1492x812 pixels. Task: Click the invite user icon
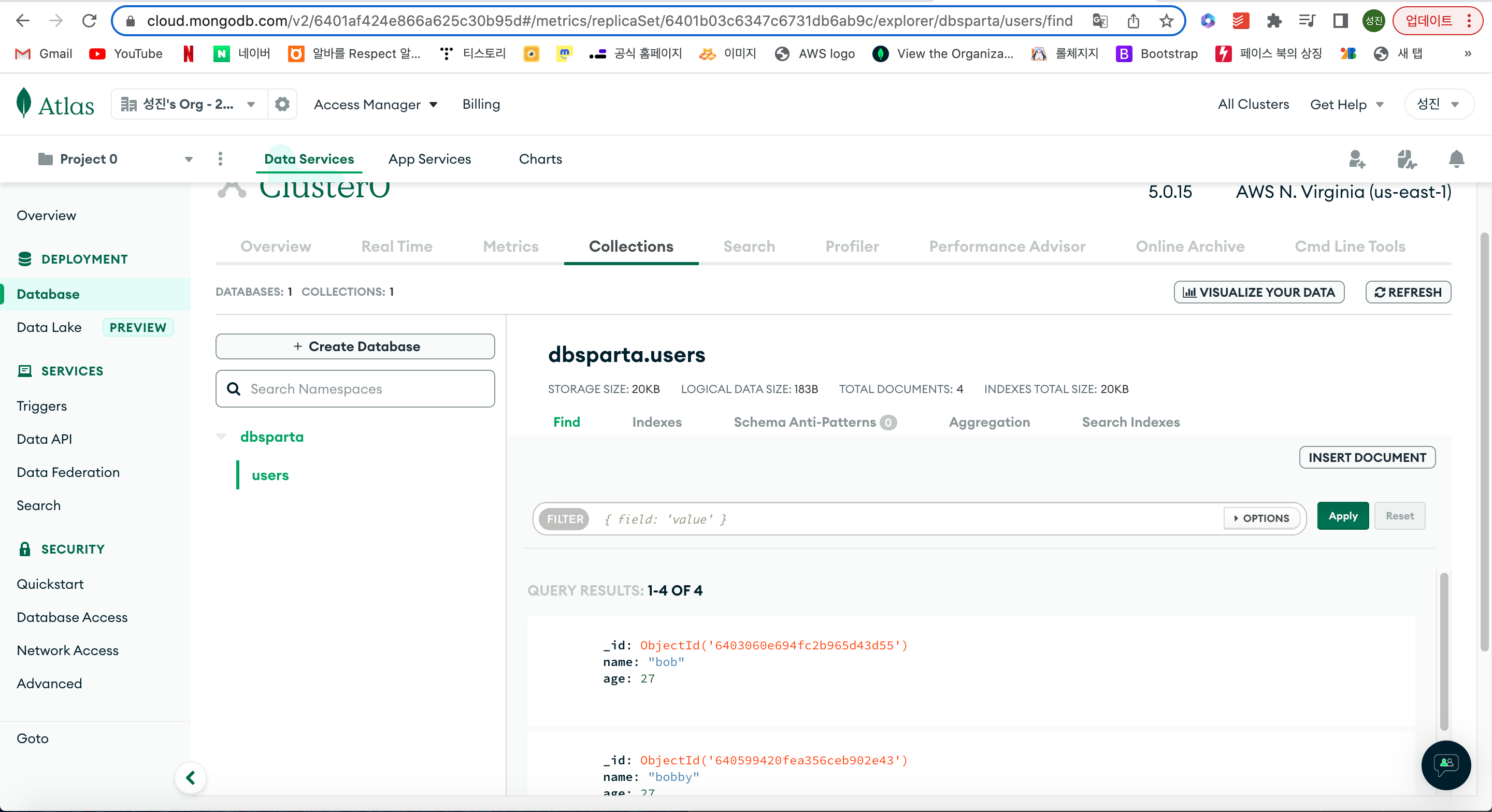pyautogui.click(x=1356, y=158)
